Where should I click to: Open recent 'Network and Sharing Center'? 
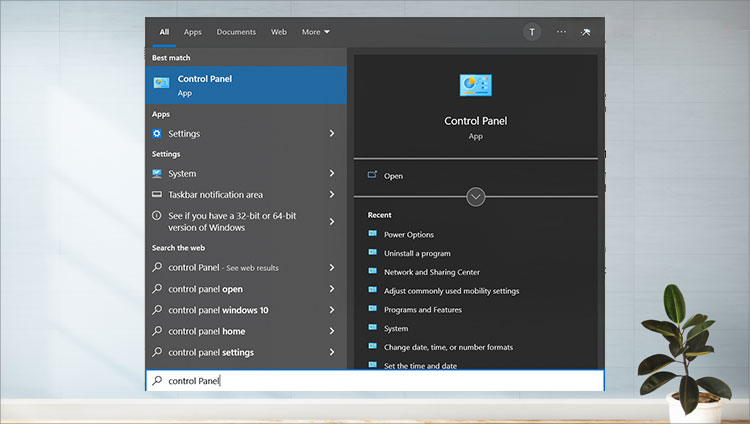432,272
